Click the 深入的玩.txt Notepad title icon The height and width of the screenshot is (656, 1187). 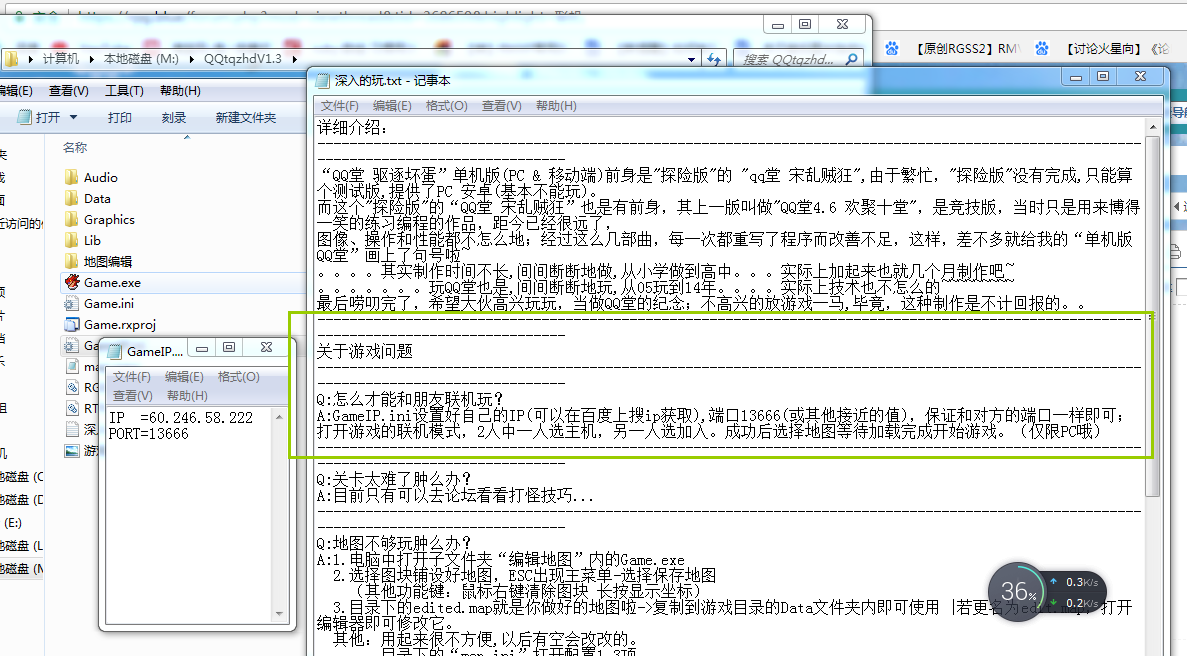coord(323,80)
